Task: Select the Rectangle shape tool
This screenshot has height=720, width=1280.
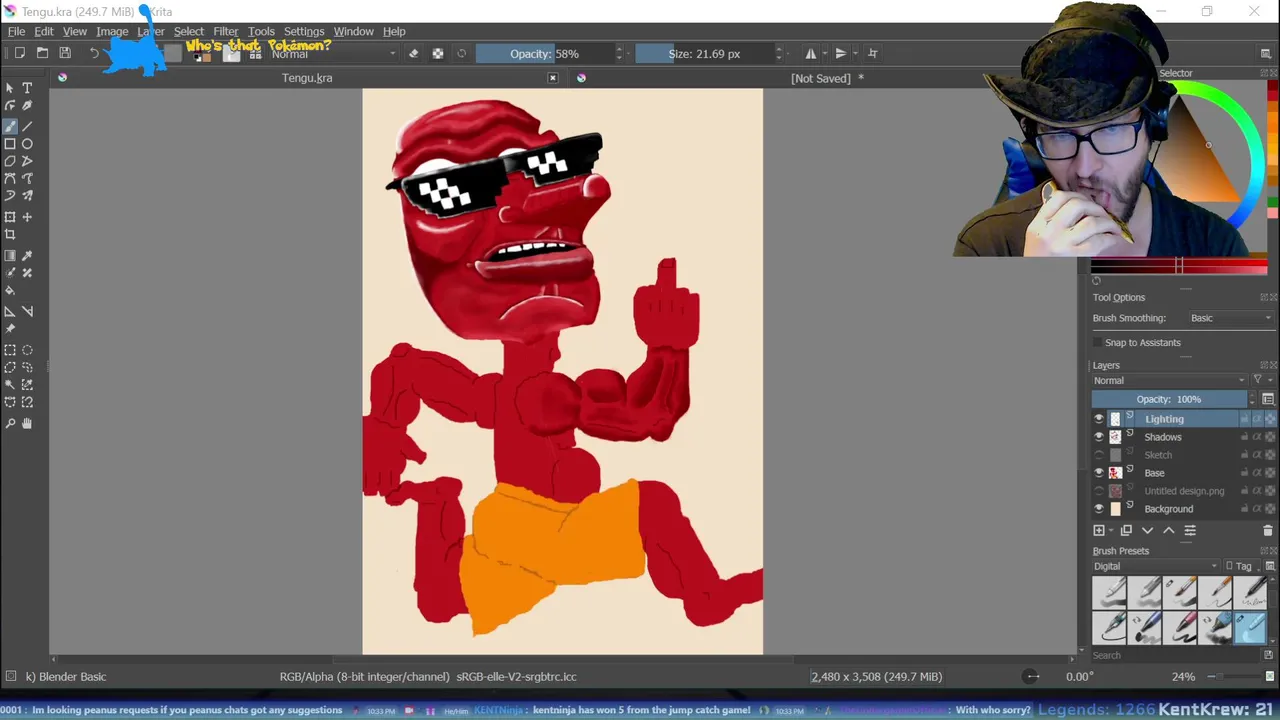Action: pyautogui.click(x=10, y=144)
